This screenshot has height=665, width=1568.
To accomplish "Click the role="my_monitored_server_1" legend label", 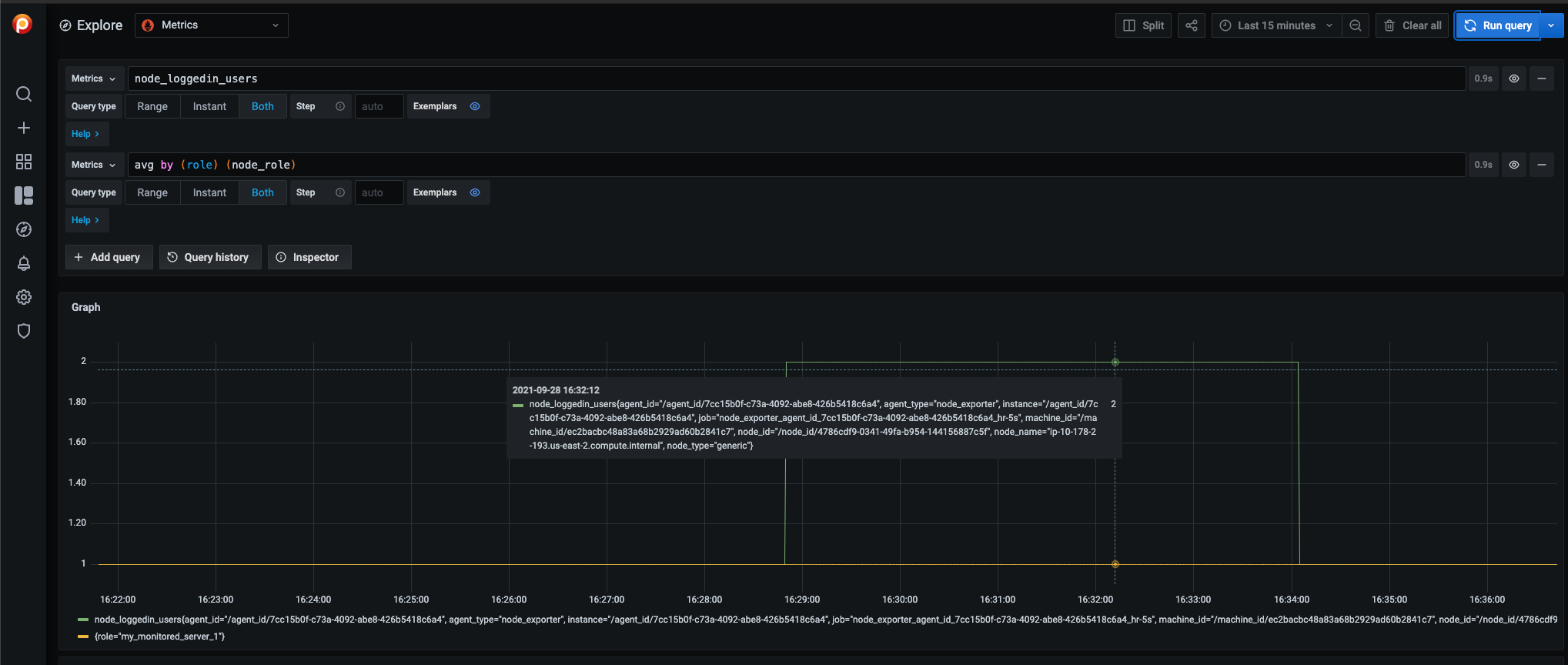I will coord(159,637).
